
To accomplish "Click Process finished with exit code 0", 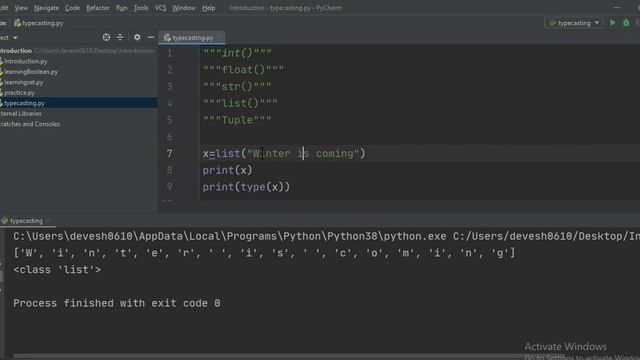I will pos(117,303).
